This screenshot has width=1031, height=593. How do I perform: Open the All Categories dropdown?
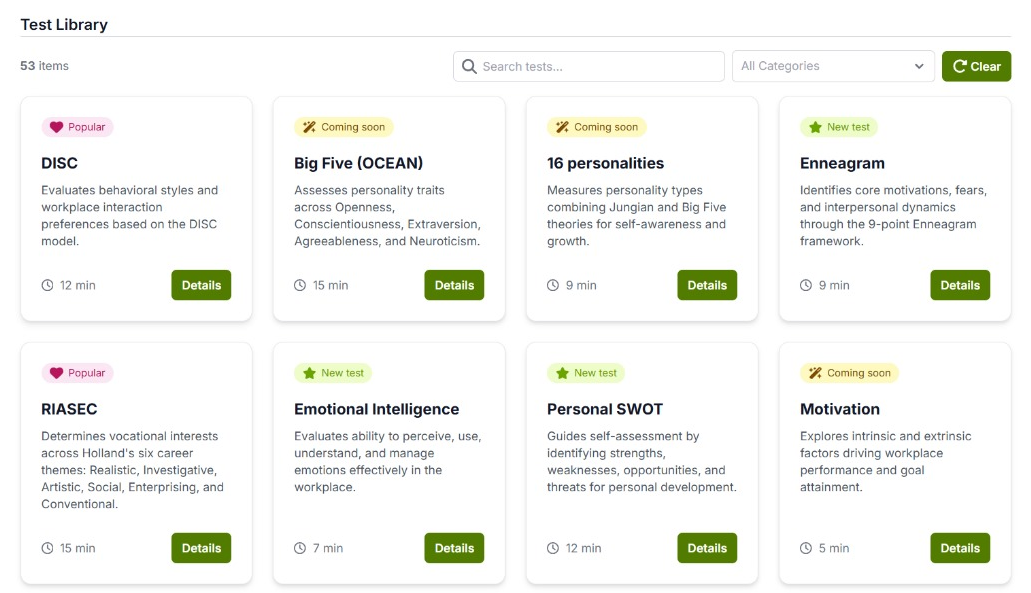tap(832, 67)
